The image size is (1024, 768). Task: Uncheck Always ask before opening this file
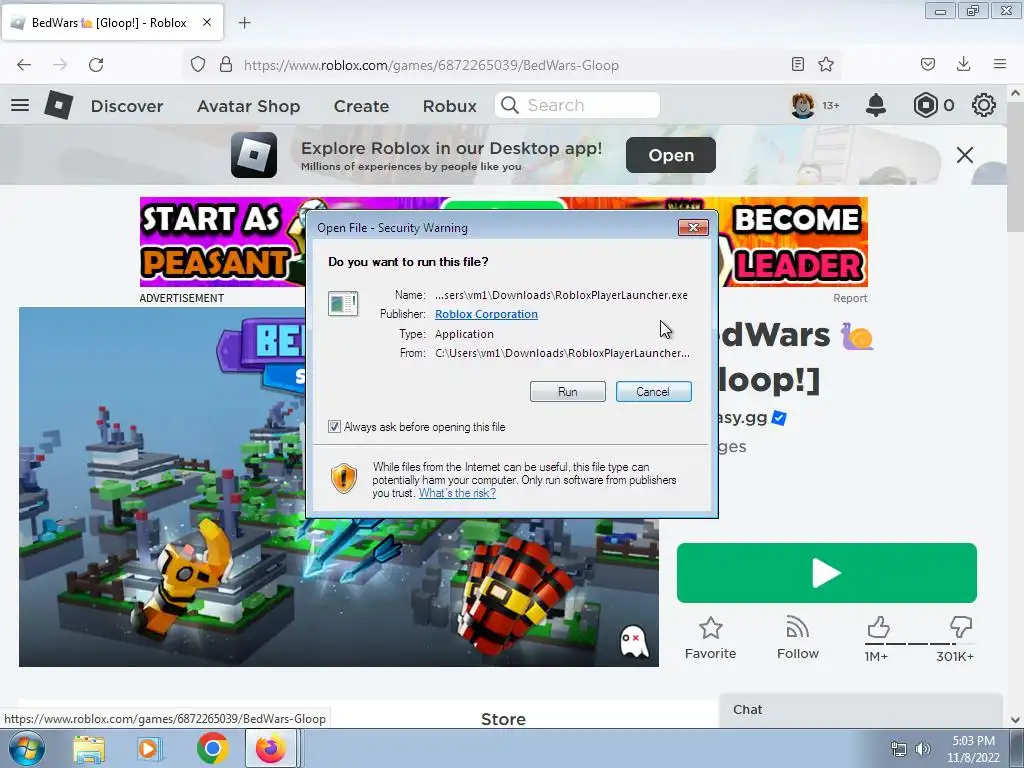[334, 427]
